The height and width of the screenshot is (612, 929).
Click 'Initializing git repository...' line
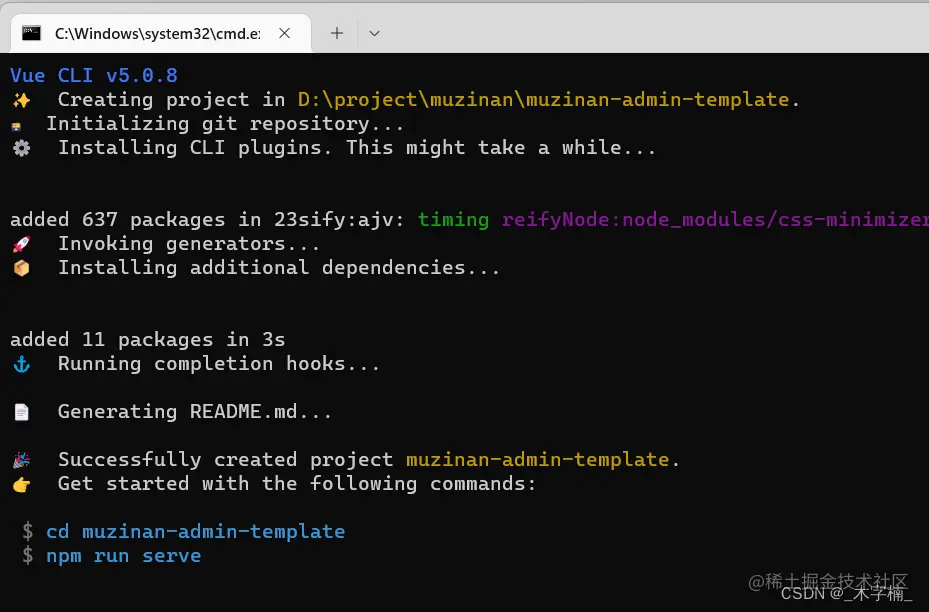(x=225, y=124)
